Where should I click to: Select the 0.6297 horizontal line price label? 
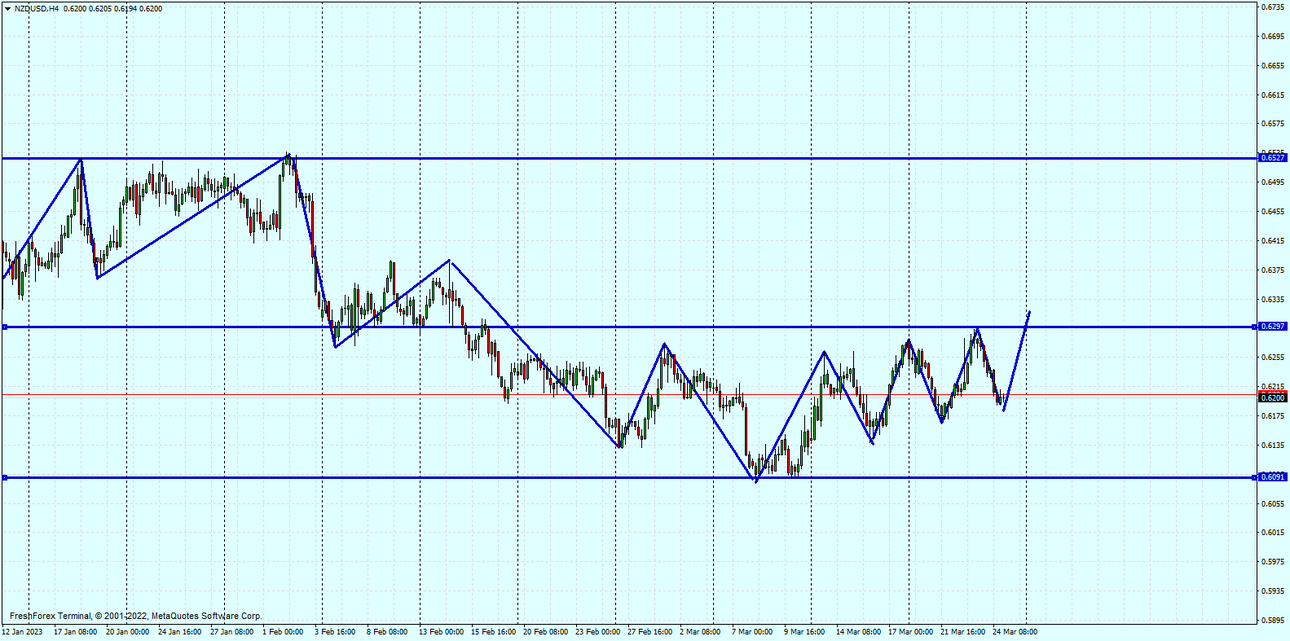[x=1273, y=327]
